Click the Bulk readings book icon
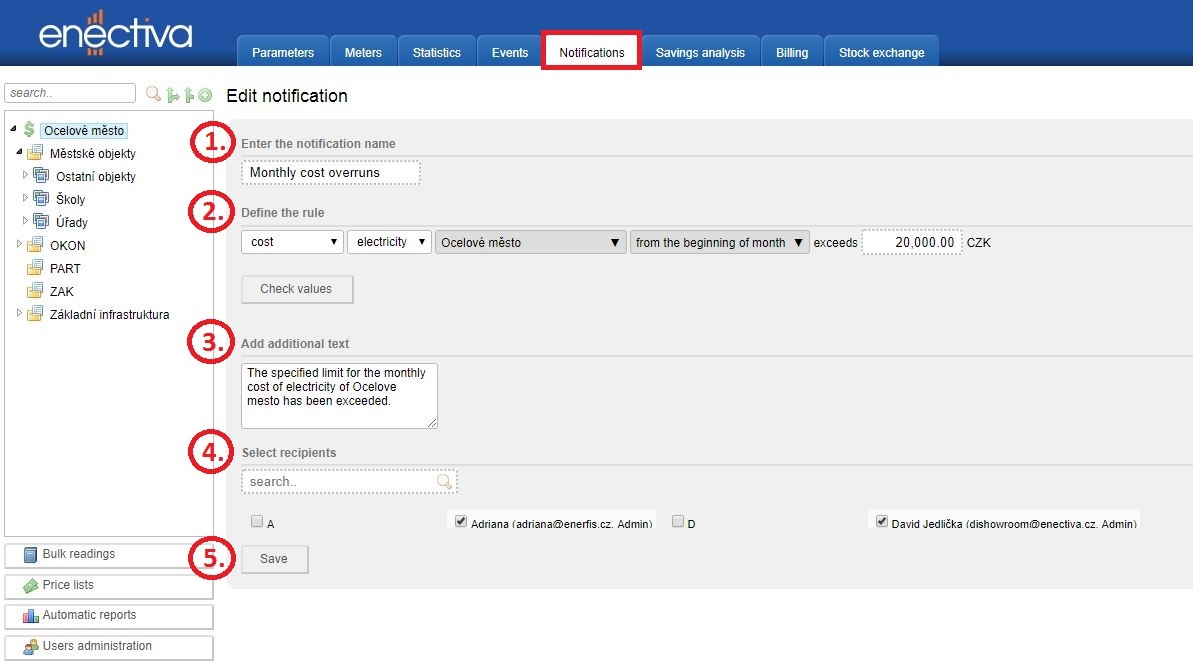The height and width of the screenshot is (664, 1193). [x=30, y=555]
